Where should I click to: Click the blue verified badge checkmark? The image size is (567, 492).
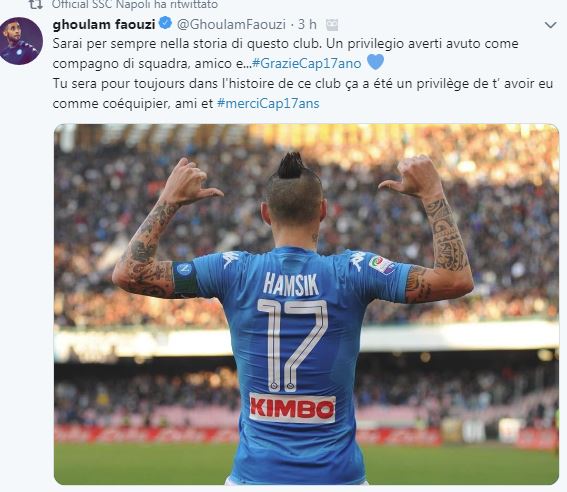pos(166,23)
